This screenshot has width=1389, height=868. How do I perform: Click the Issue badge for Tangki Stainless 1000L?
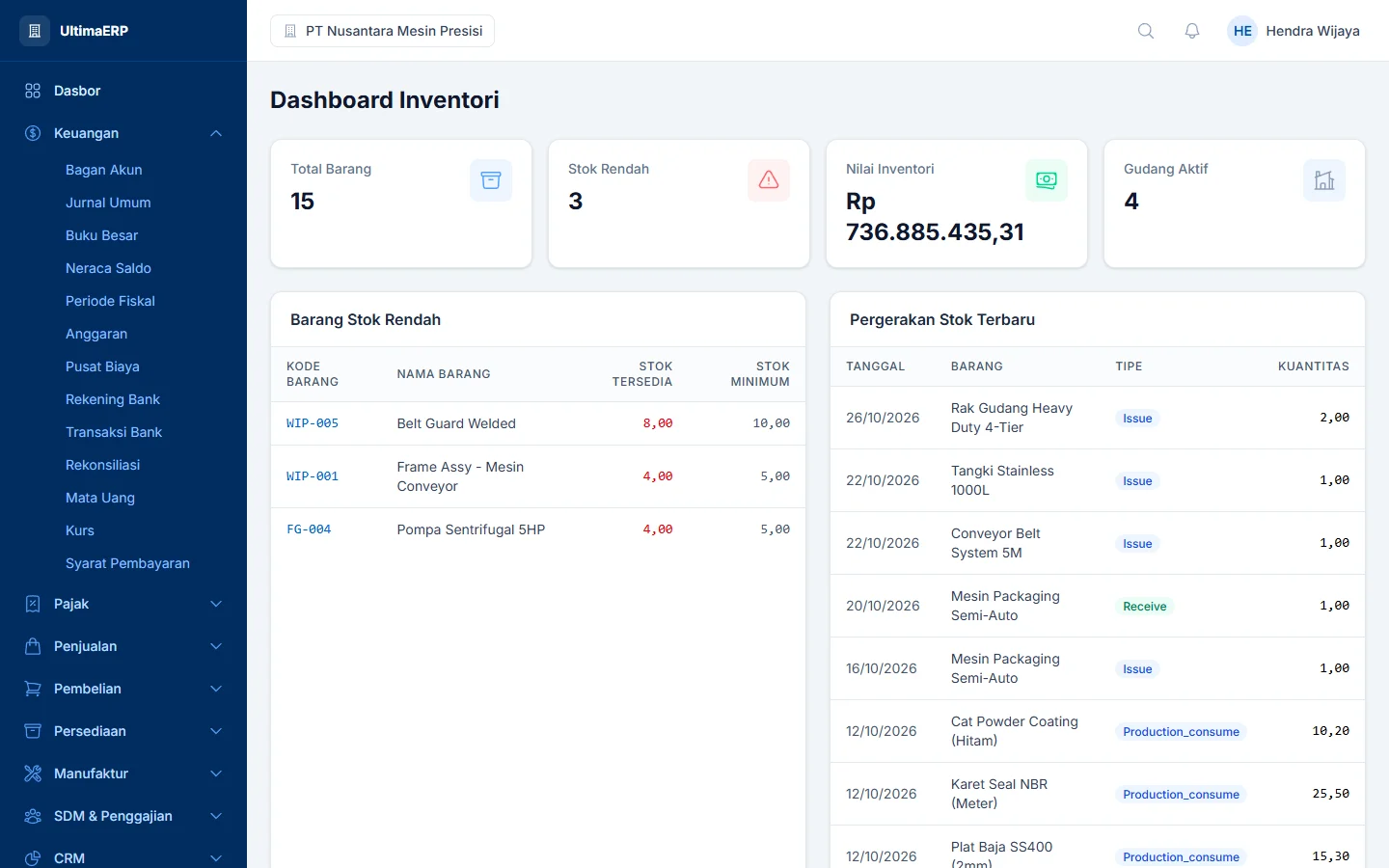tap(1137, 481)
